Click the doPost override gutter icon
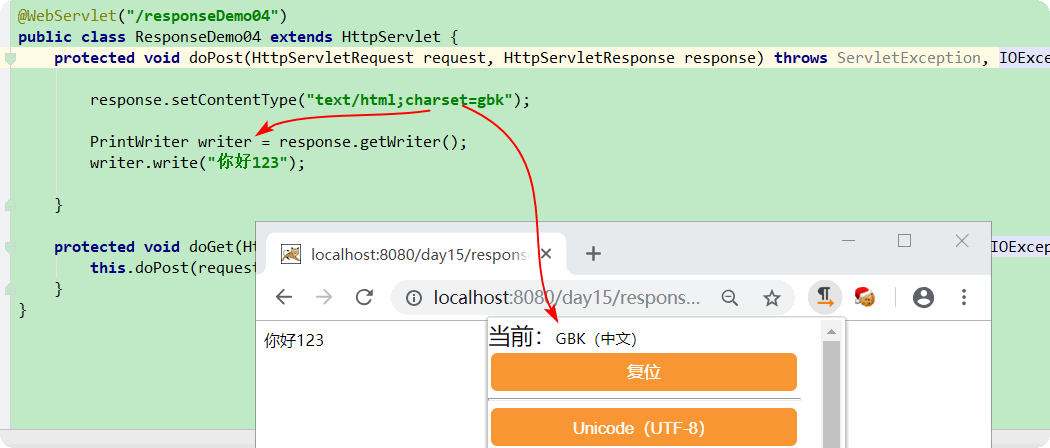The width and height of the screenshot is (1050, 448). (x=10, y=59)
